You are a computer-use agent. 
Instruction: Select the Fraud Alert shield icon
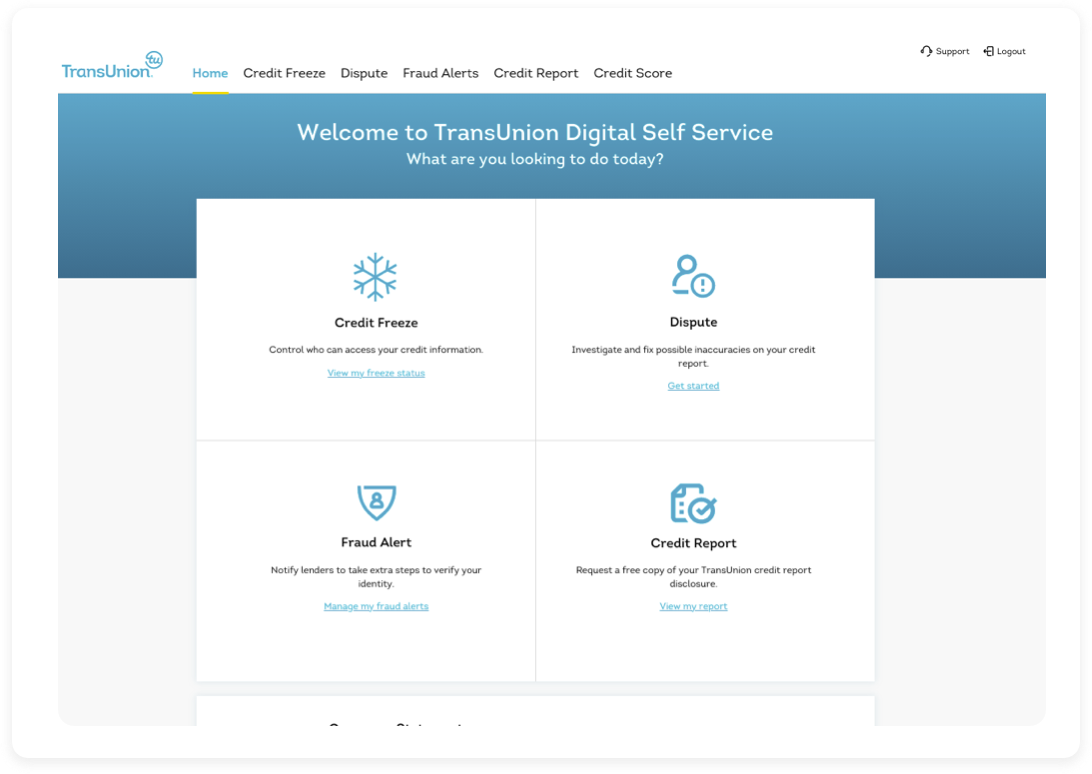(x=376, y=502)
